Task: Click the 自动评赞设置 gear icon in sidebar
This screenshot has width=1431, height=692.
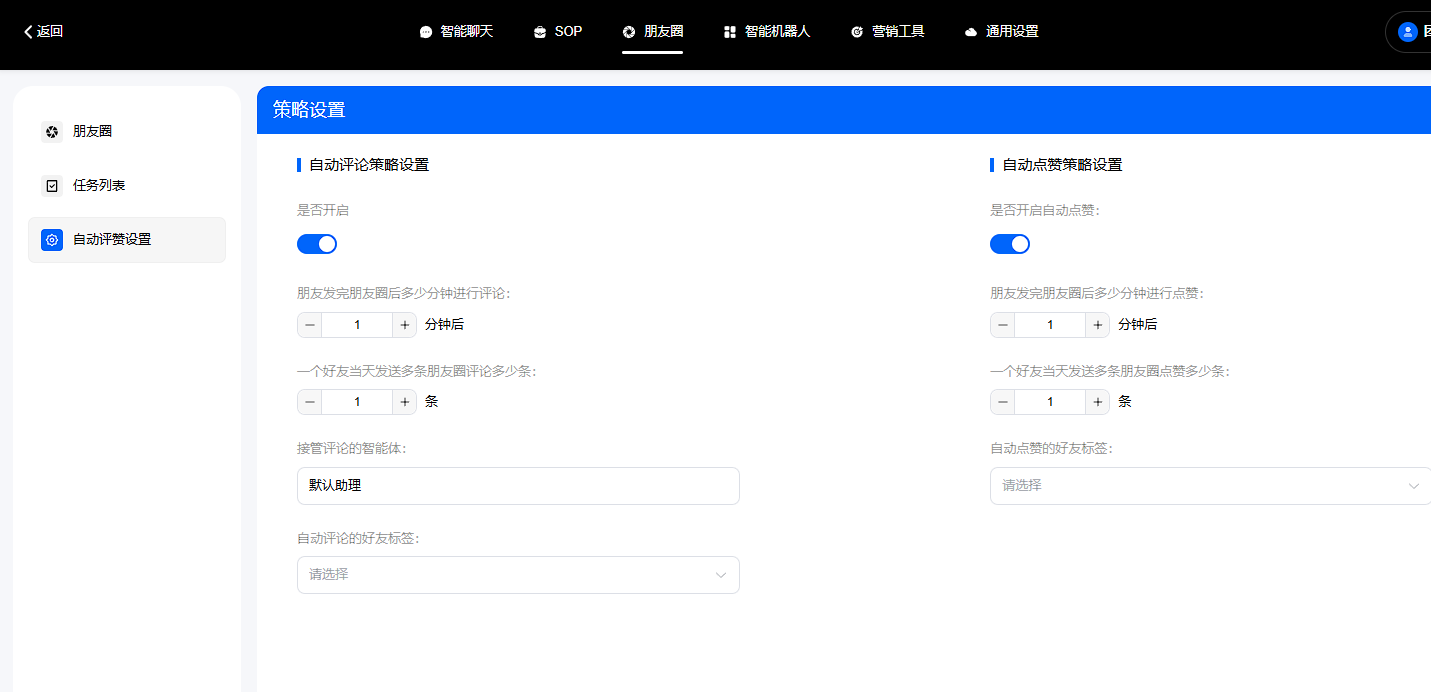Action: click(51, 239)
